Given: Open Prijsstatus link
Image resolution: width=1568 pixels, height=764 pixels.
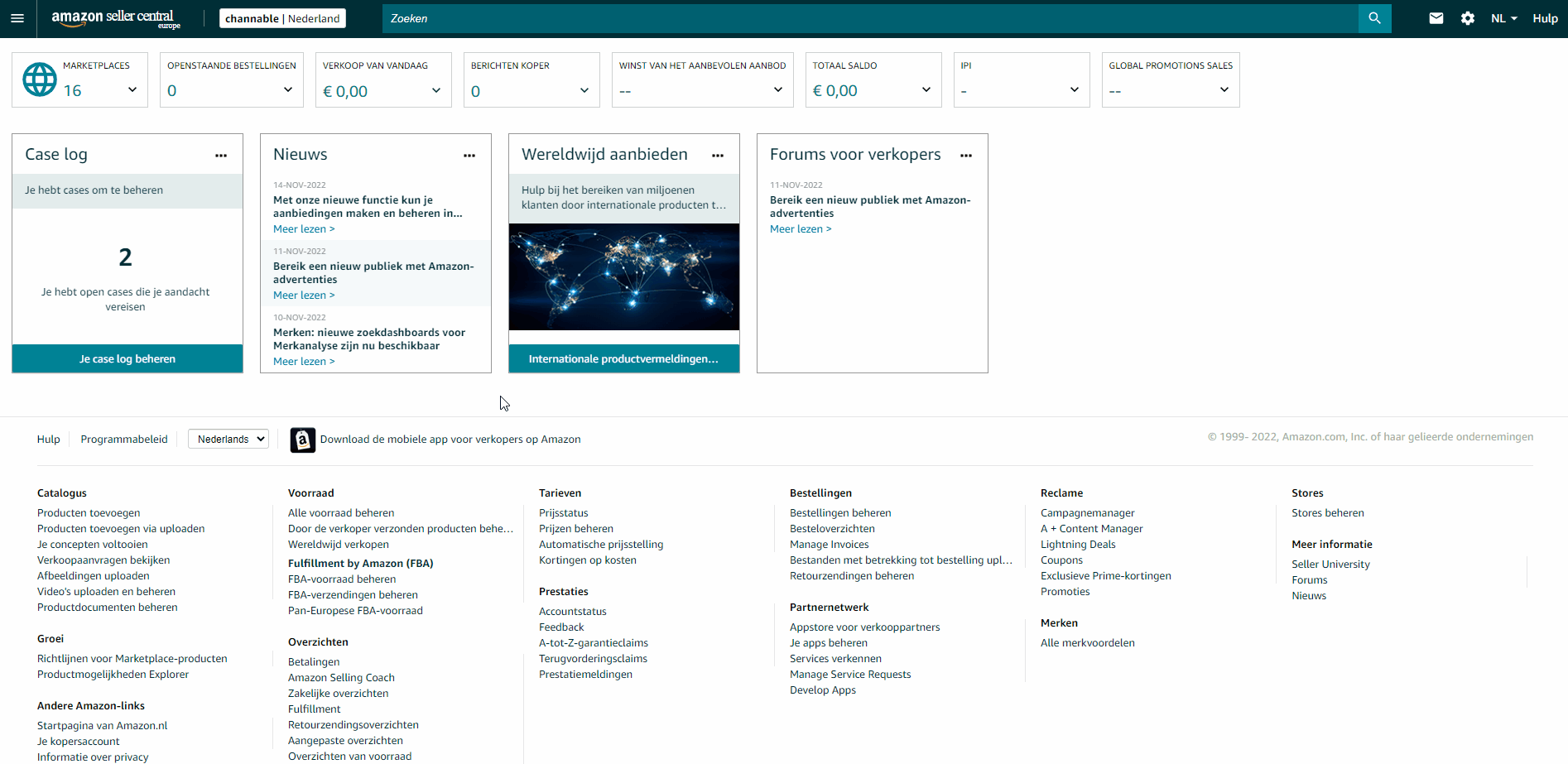Looking at the screenshot, I should (564, 513).
